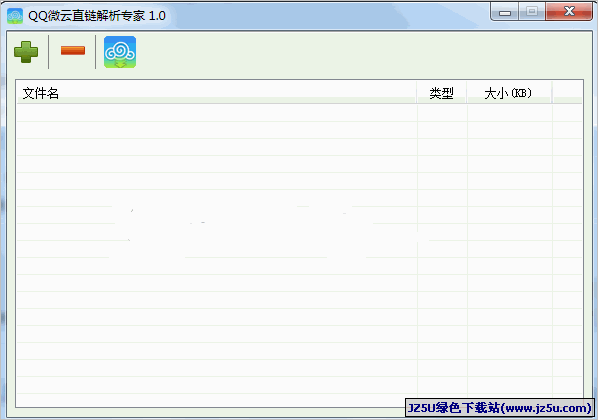Sort by the 类型 column header
Image resolution: width=598 pixels, height=420 pixels.
441,93
